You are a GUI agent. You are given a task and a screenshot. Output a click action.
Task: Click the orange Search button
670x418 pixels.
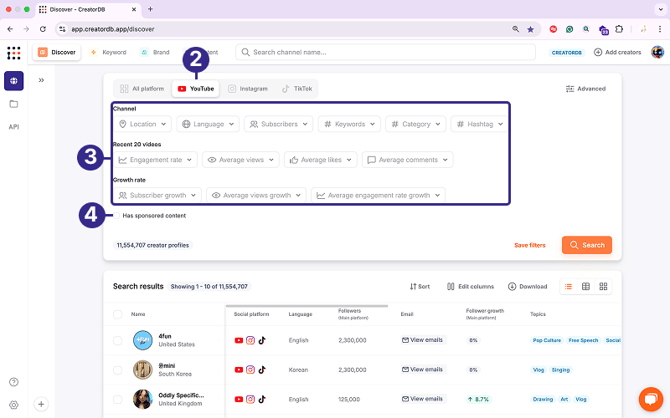pos(587,245)
